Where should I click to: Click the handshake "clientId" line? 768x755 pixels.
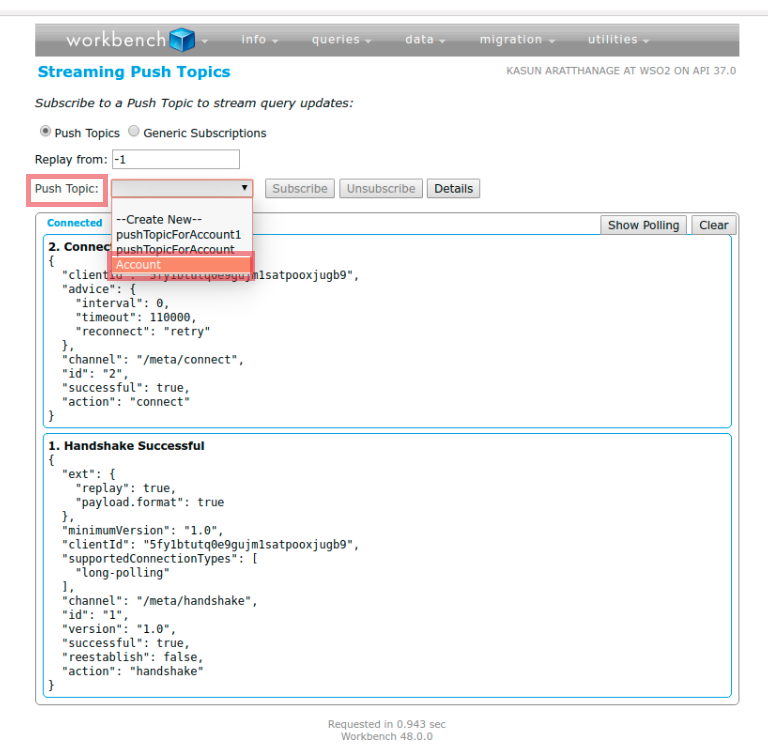coord(211,544)
